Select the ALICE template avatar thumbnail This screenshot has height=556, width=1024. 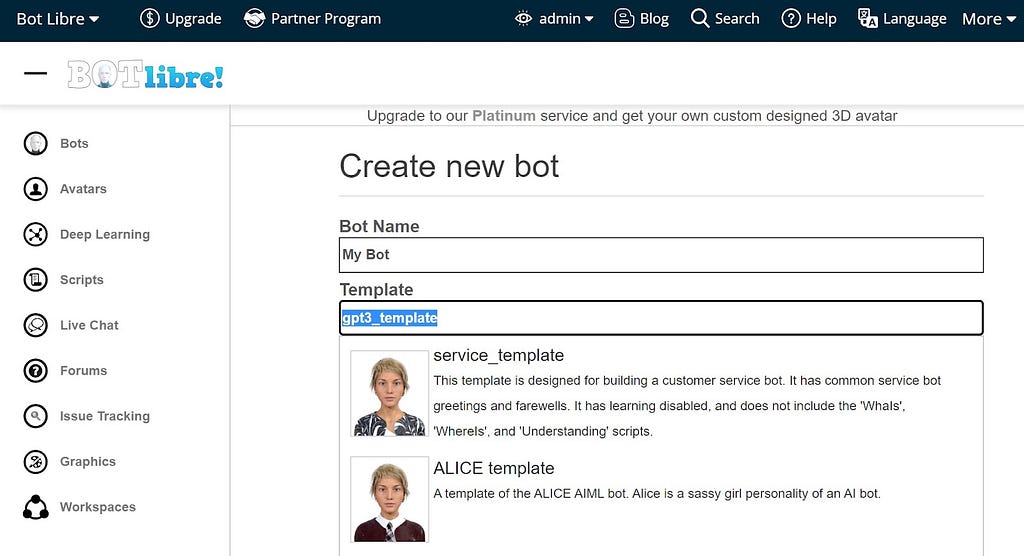point(389,499)
